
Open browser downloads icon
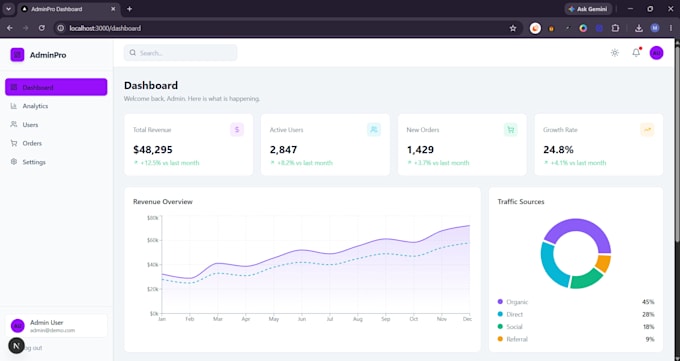(638, 28)
